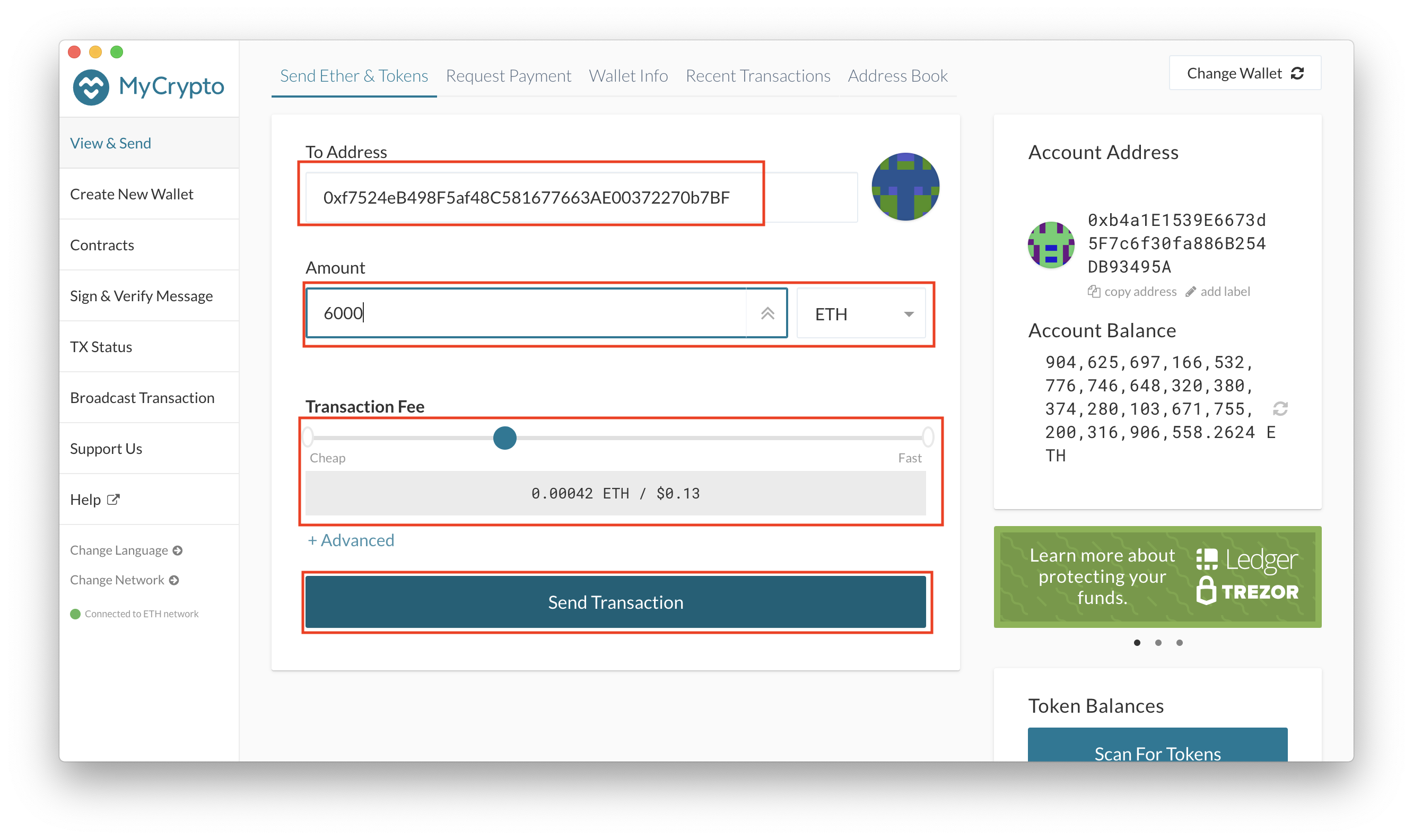Screen dimensions: 1413x840
Task: Open Help external link in sidebar
Action: [x=94, y=499]
